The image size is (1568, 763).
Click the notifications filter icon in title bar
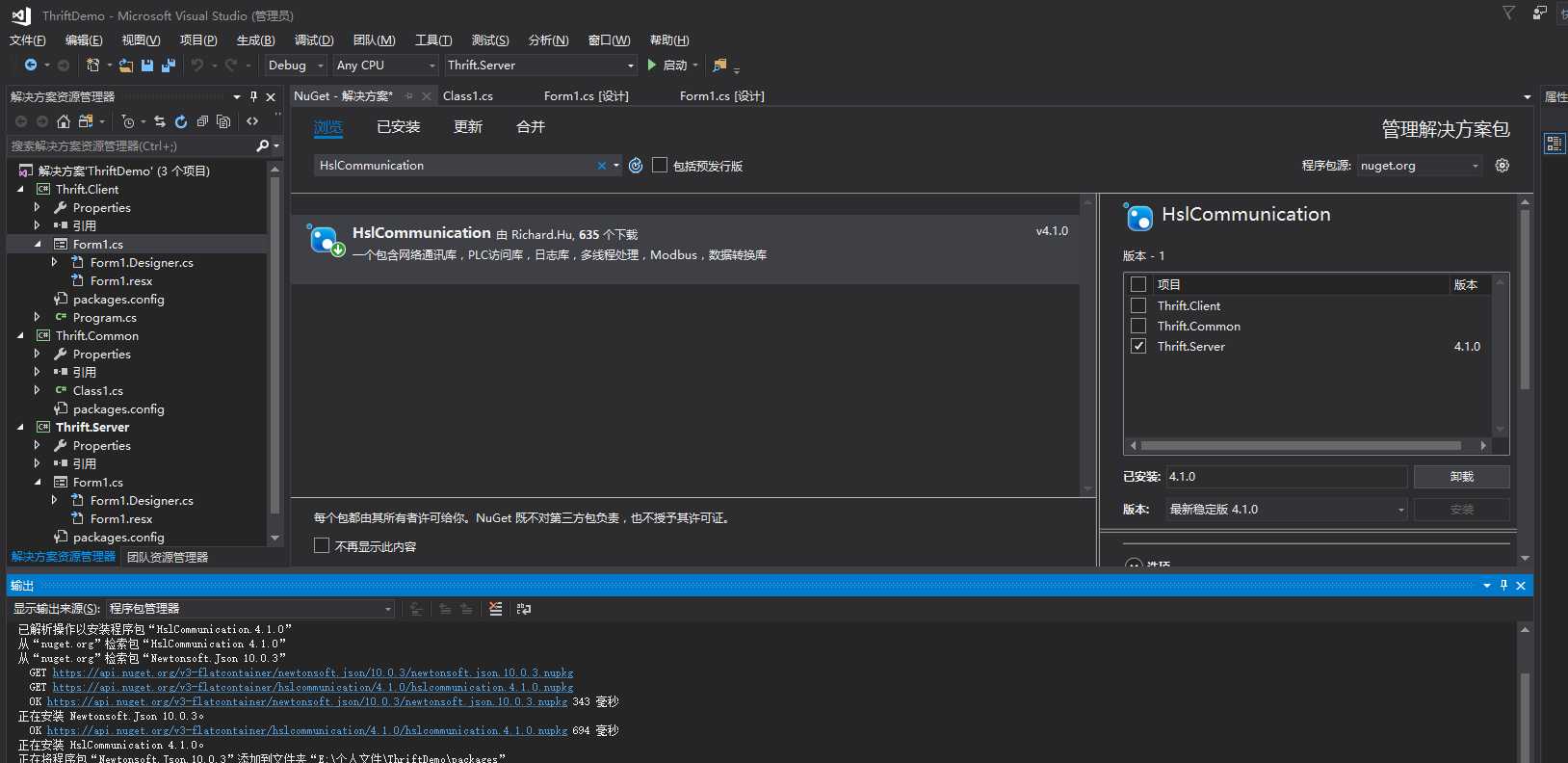click(1508, 13)
